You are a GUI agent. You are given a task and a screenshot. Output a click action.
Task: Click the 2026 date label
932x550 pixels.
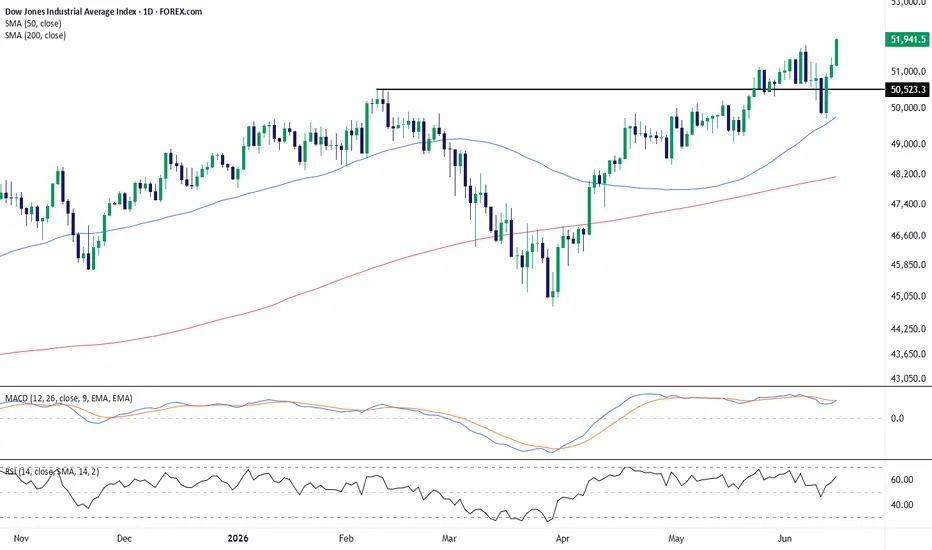coord(238,539)
